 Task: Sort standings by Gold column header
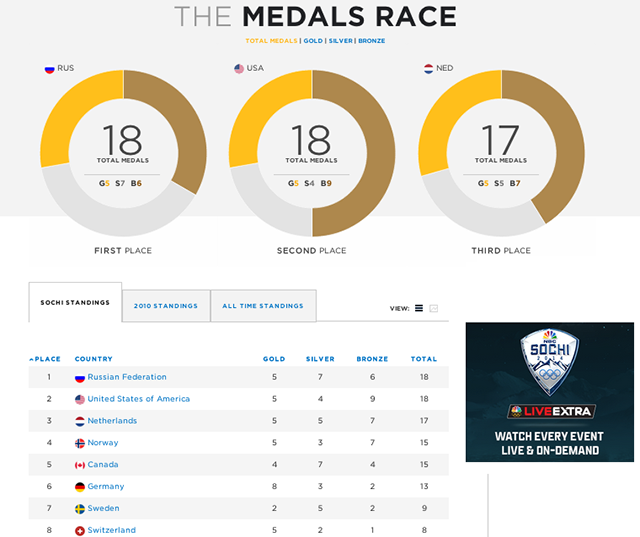(x=274, y=359)
